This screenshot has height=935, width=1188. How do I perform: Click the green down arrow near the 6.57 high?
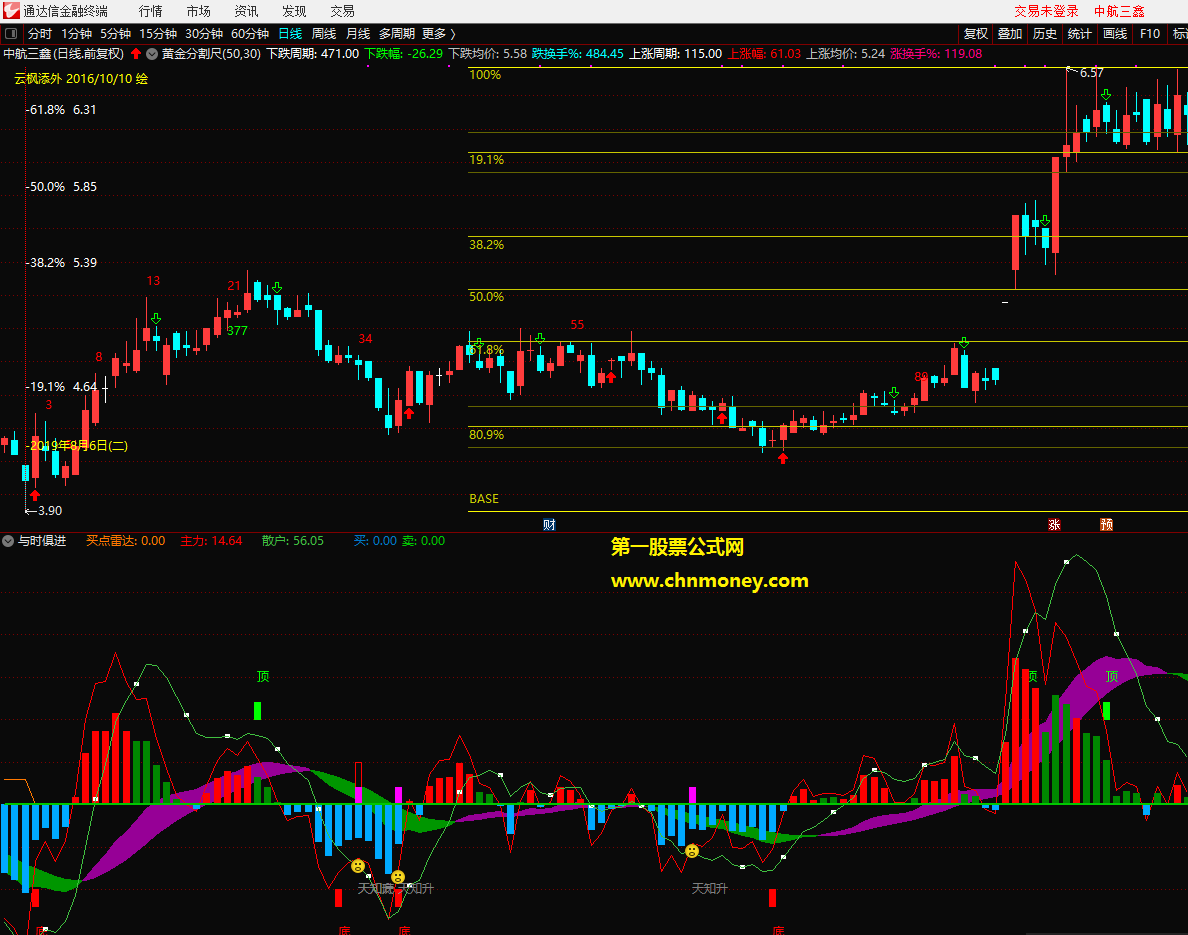click(x=1106, y=95)
